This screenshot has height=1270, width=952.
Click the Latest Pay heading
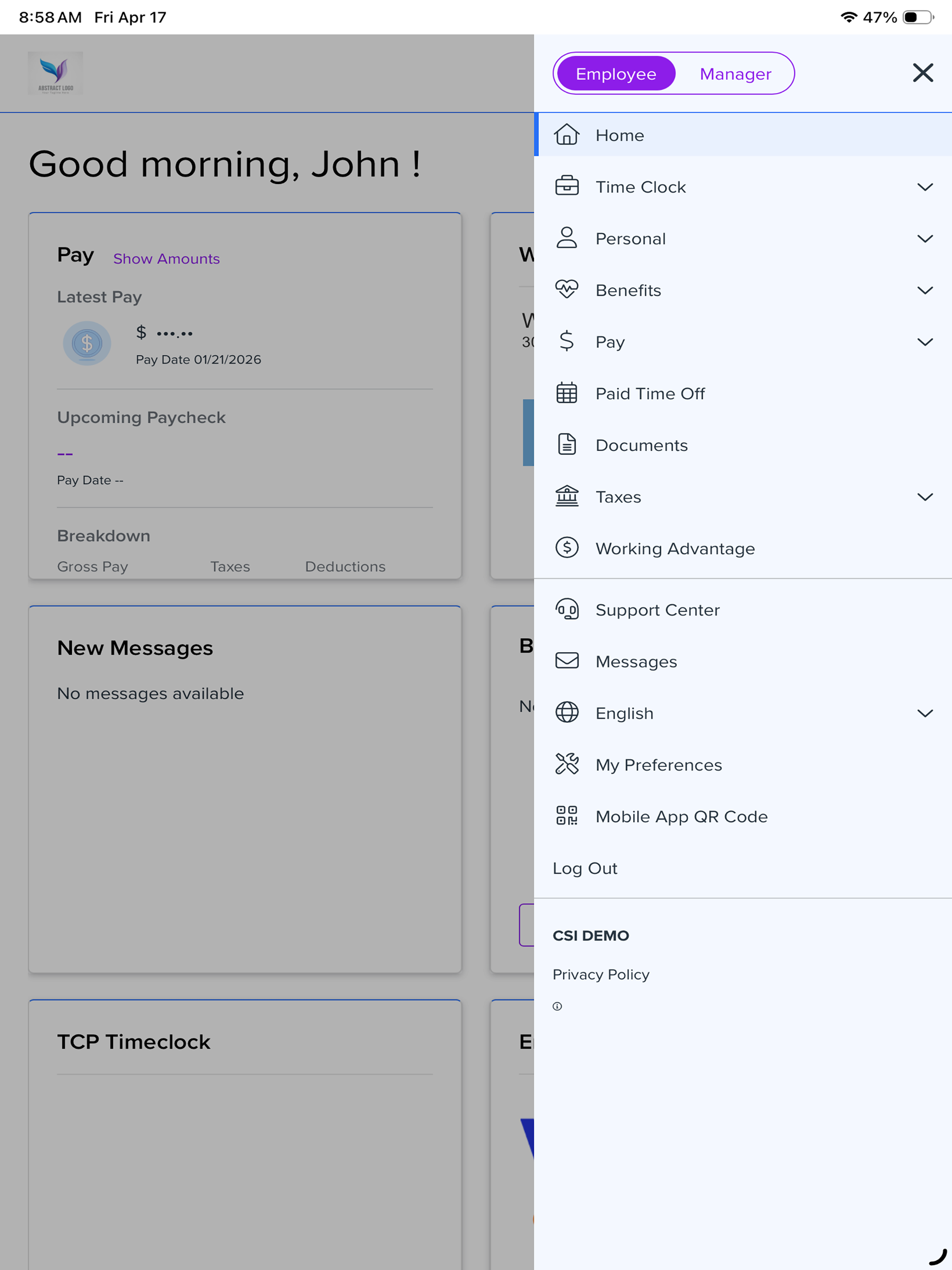click(x=99, y=297)
